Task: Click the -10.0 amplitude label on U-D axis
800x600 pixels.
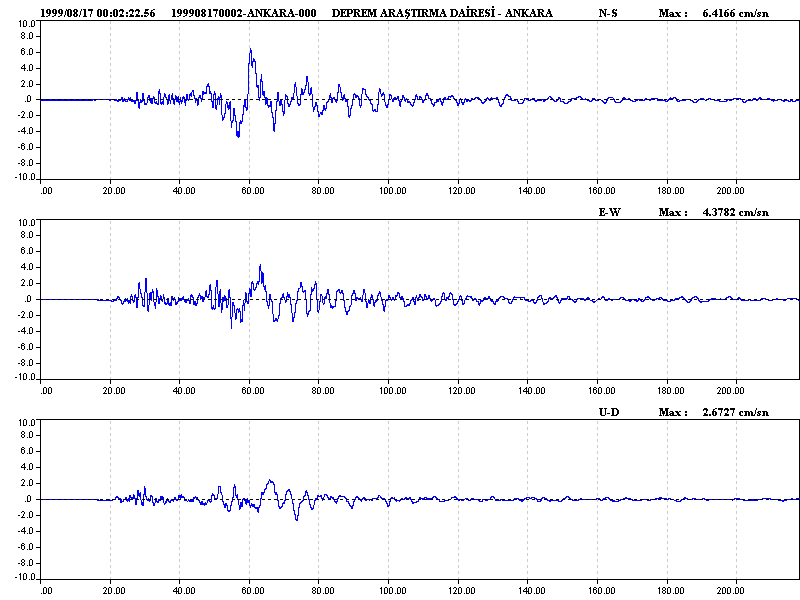Action: 25,578
